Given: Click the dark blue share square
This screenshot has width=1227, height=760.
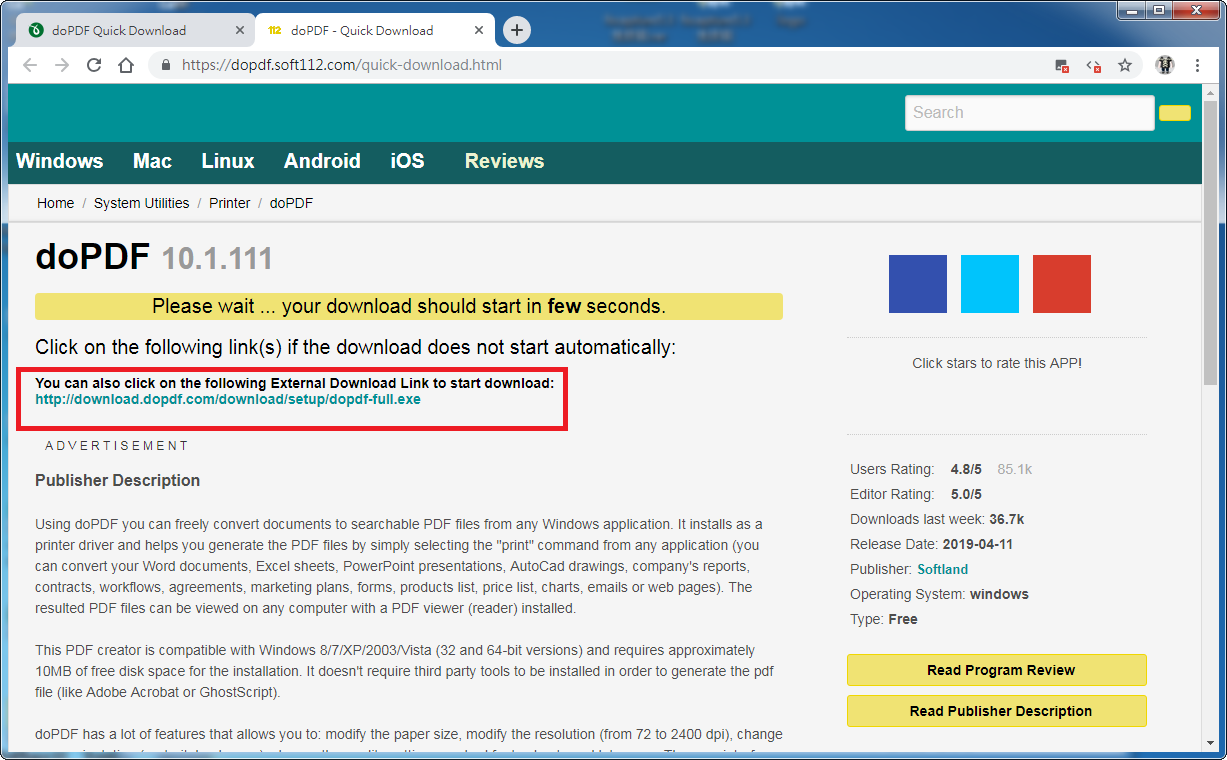Looking at the screenshot, I should tap(918, 284).
